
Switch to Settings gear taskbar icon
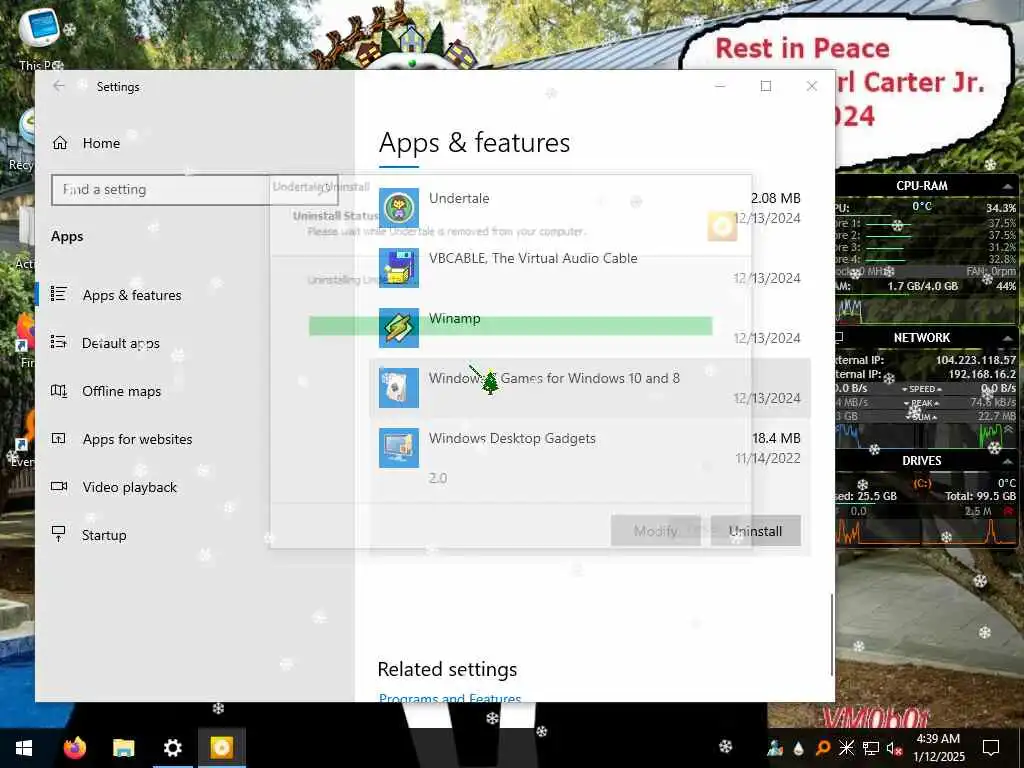172,748
